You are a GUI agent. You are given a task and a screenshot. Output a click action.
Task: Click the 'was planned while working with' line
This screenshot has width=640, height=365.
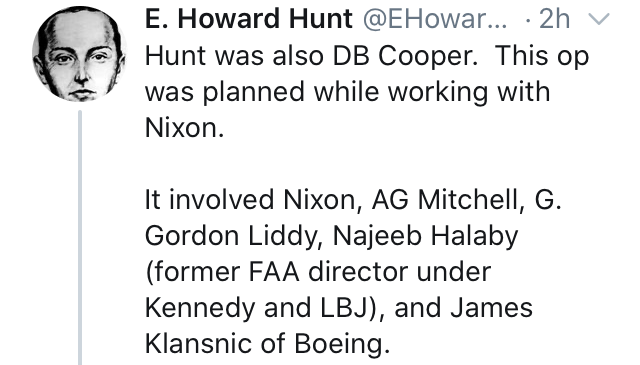347,92
